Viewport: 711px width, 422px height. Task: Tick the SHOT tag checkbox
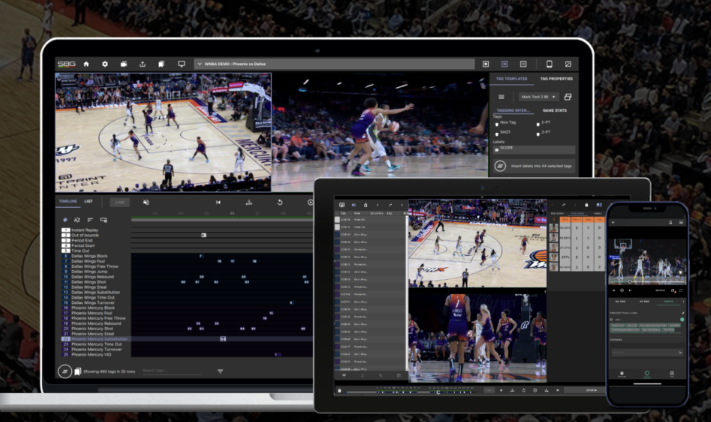pos(497,133)
